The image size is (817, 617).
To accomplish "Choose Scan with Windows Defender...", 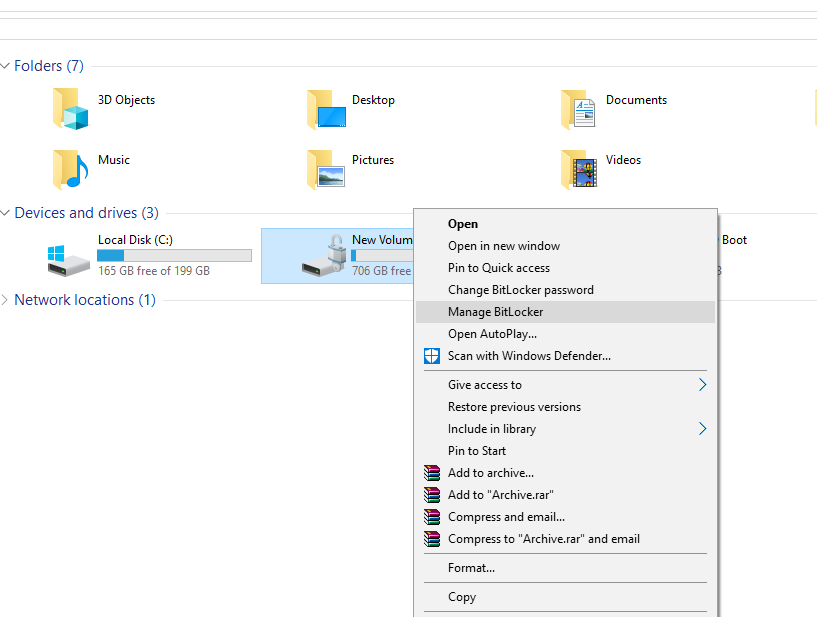I will (565, 356).
